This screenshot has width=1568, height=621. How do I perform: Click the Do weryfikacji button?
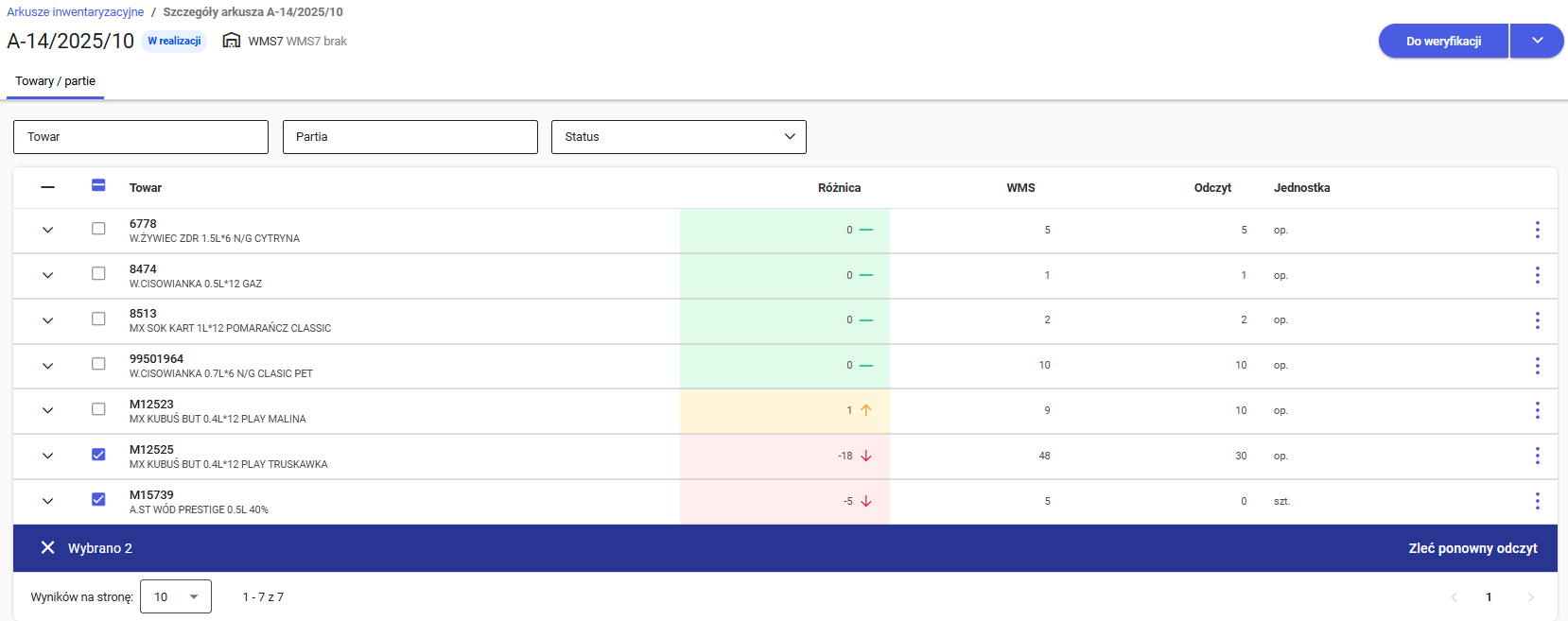[x=1443, y=41]
